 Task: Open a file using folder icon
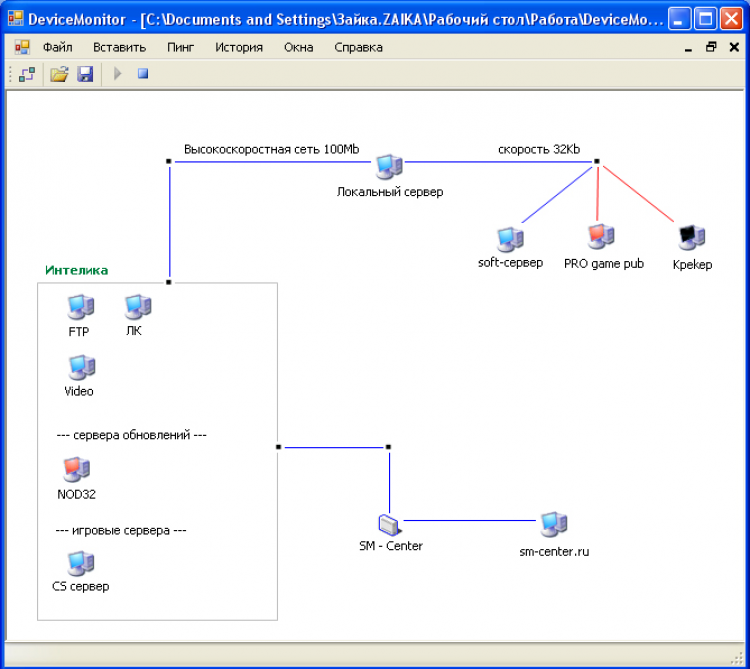click(x=59, y=74)
